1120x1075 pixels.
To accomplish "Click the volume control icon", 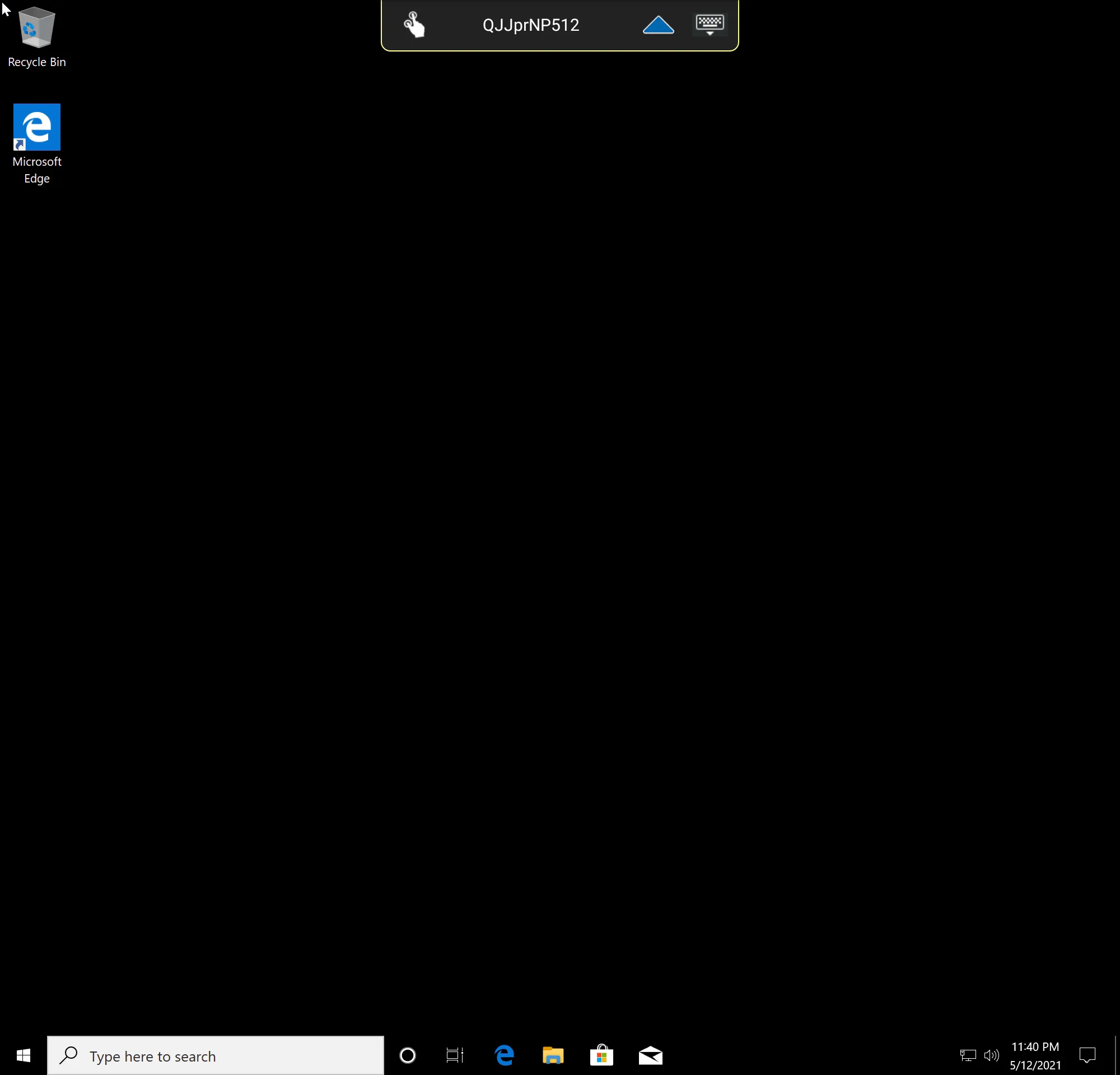I will pyautogui.click(x=992, y=1055).
